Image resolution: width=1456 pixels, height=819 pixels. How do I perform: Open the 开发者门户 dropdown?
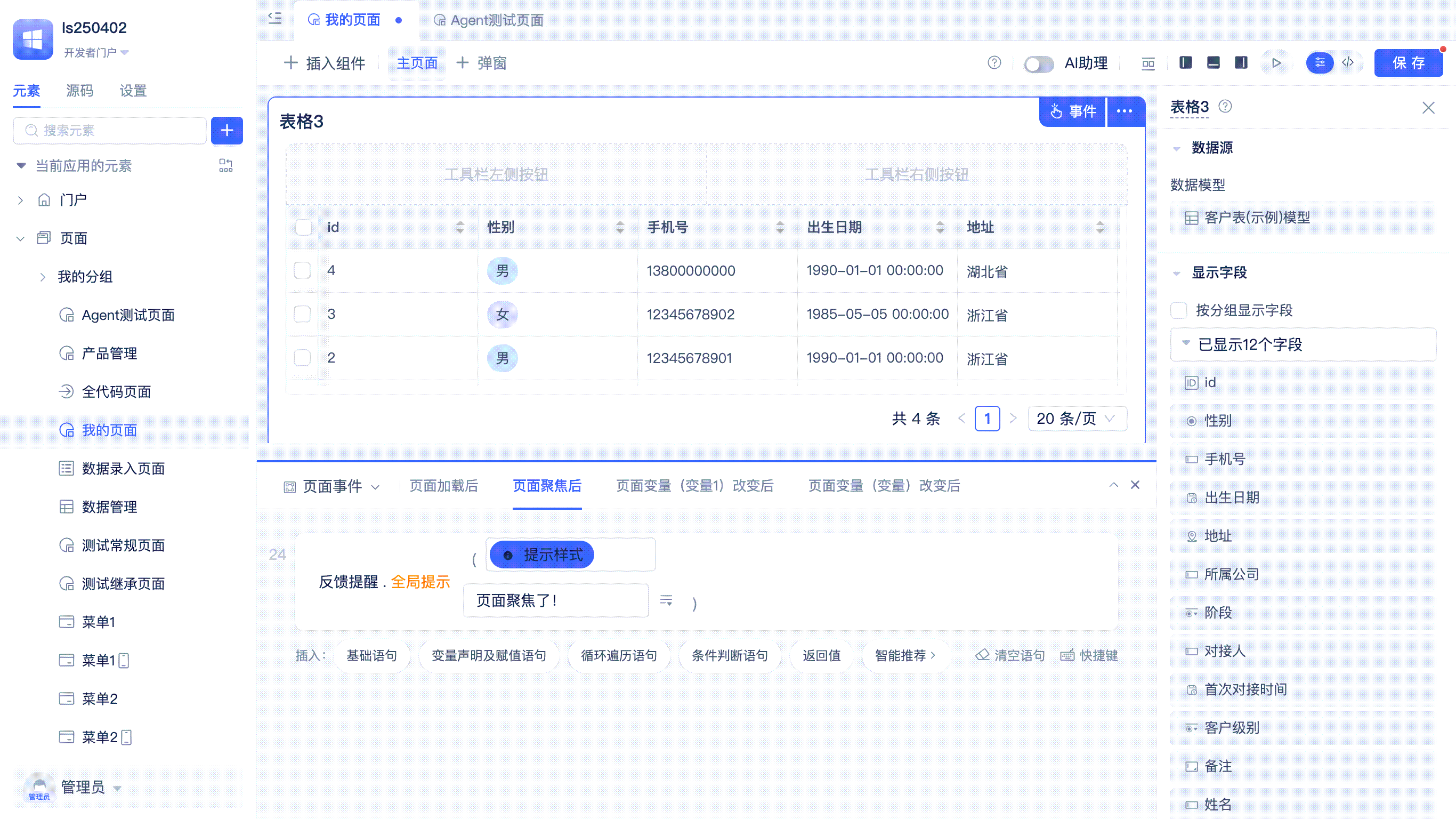click(x=96, y=53)
